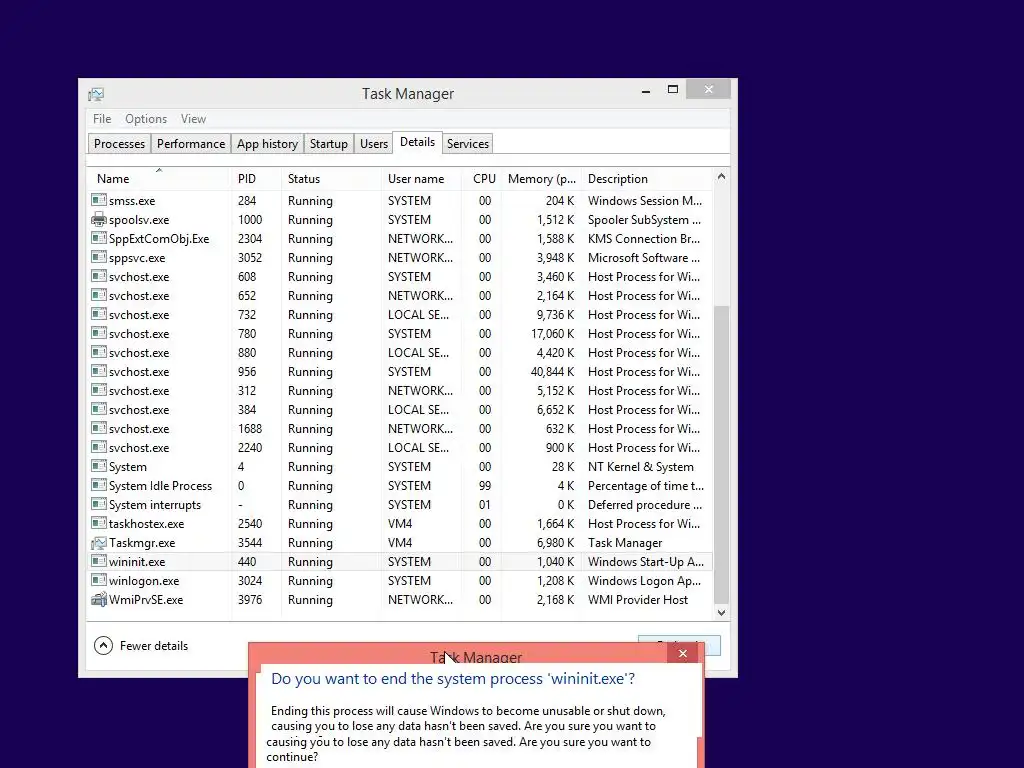Click icon of svchost.exe PID 956
Image resolution: width=1024 pixels, height=768 pixels.
pos(99,371)
